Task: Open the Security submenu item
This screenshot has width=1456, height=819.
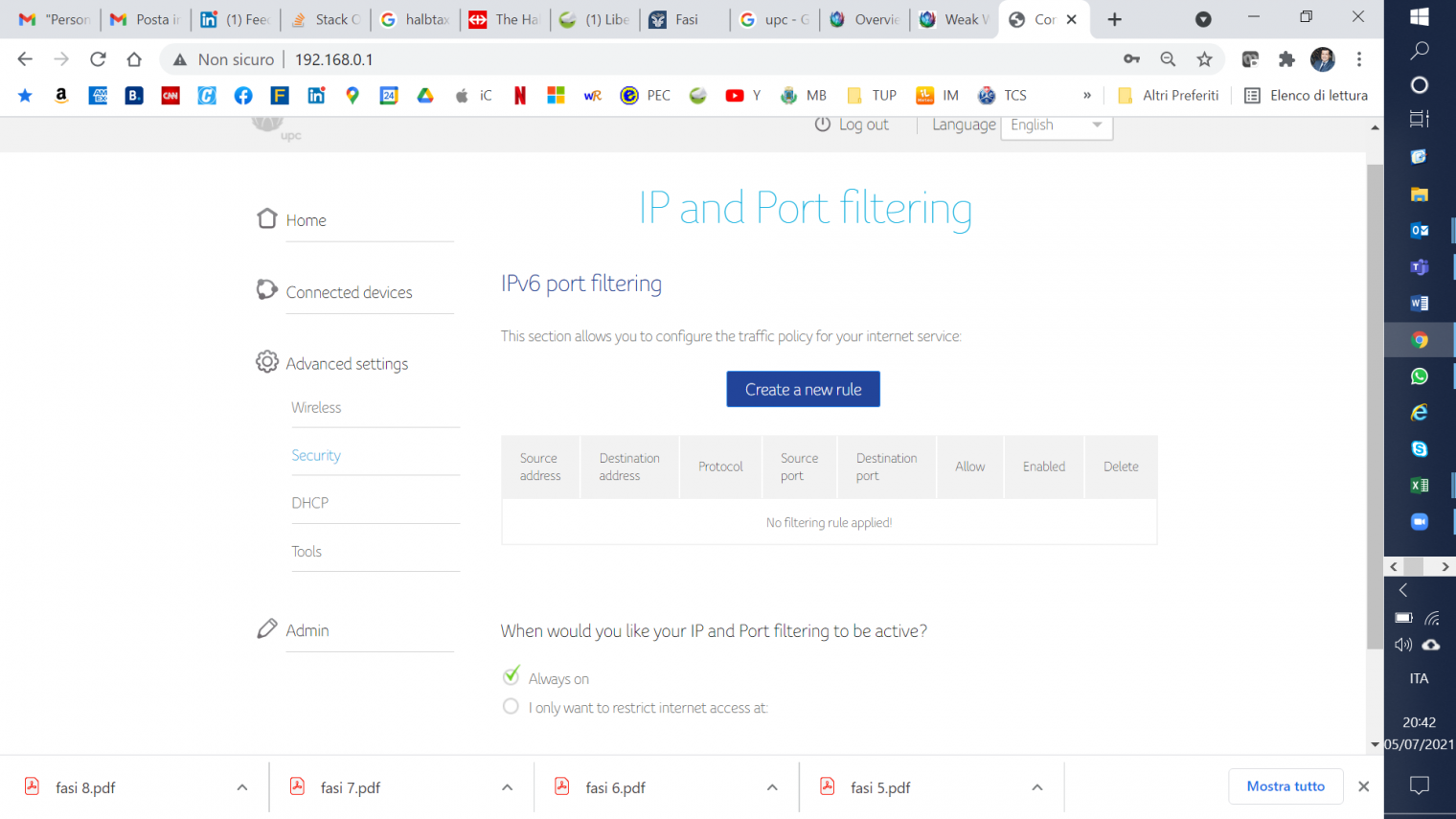Action: click(x=316, y=455)
